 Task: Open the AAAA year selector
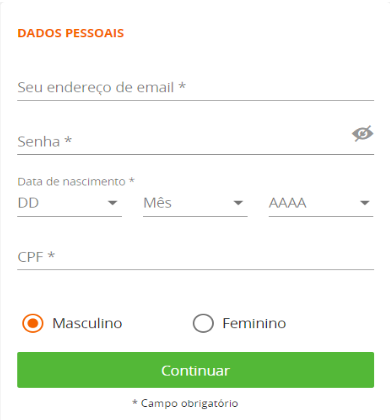(321, 203)
